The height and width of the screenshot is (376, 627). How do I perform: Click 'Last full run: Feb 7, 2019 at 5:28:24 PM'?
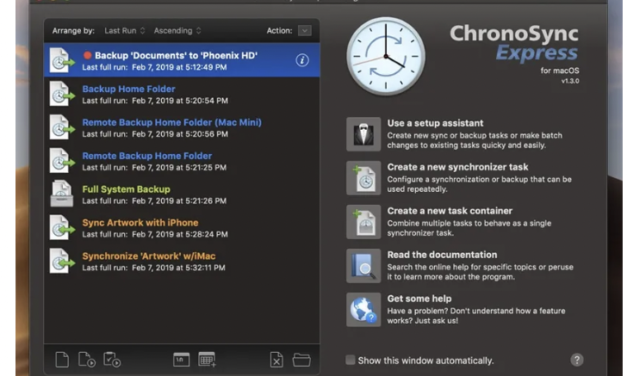point(155,234)
